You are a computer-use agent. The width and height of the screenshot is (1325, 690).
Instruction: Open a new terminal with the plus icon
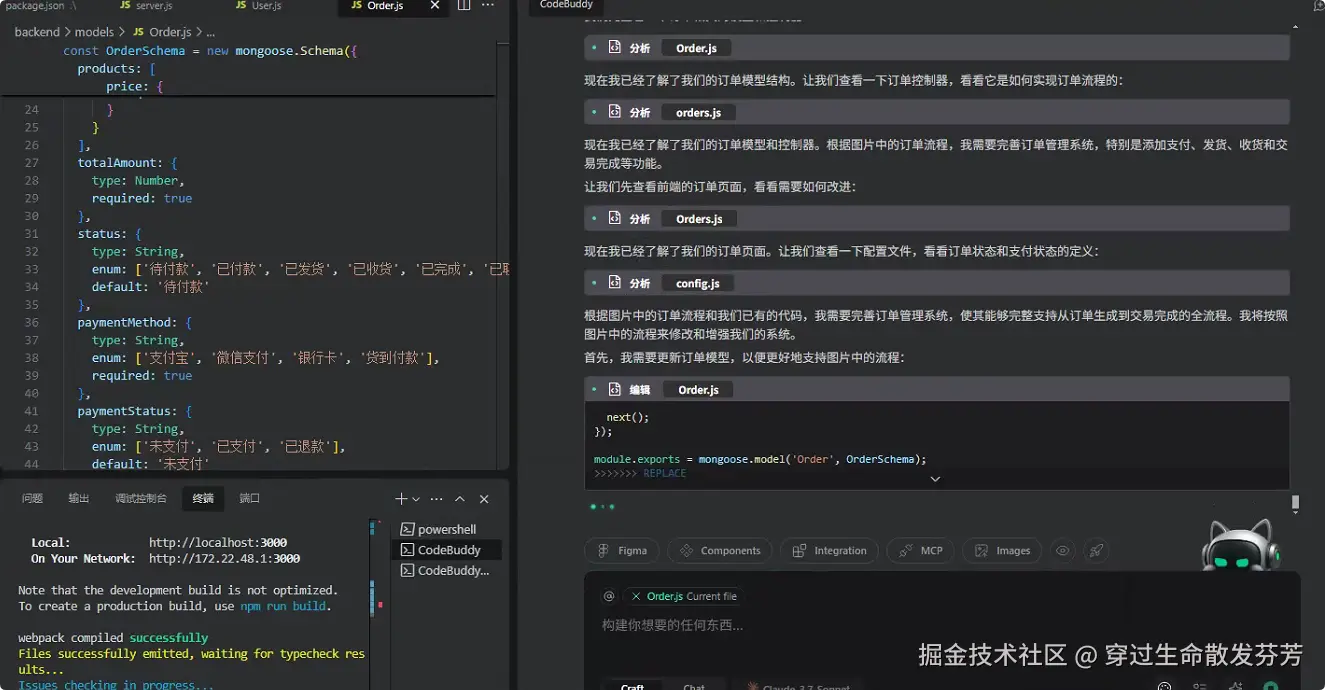pyautogui.click(x=398, y=498)
